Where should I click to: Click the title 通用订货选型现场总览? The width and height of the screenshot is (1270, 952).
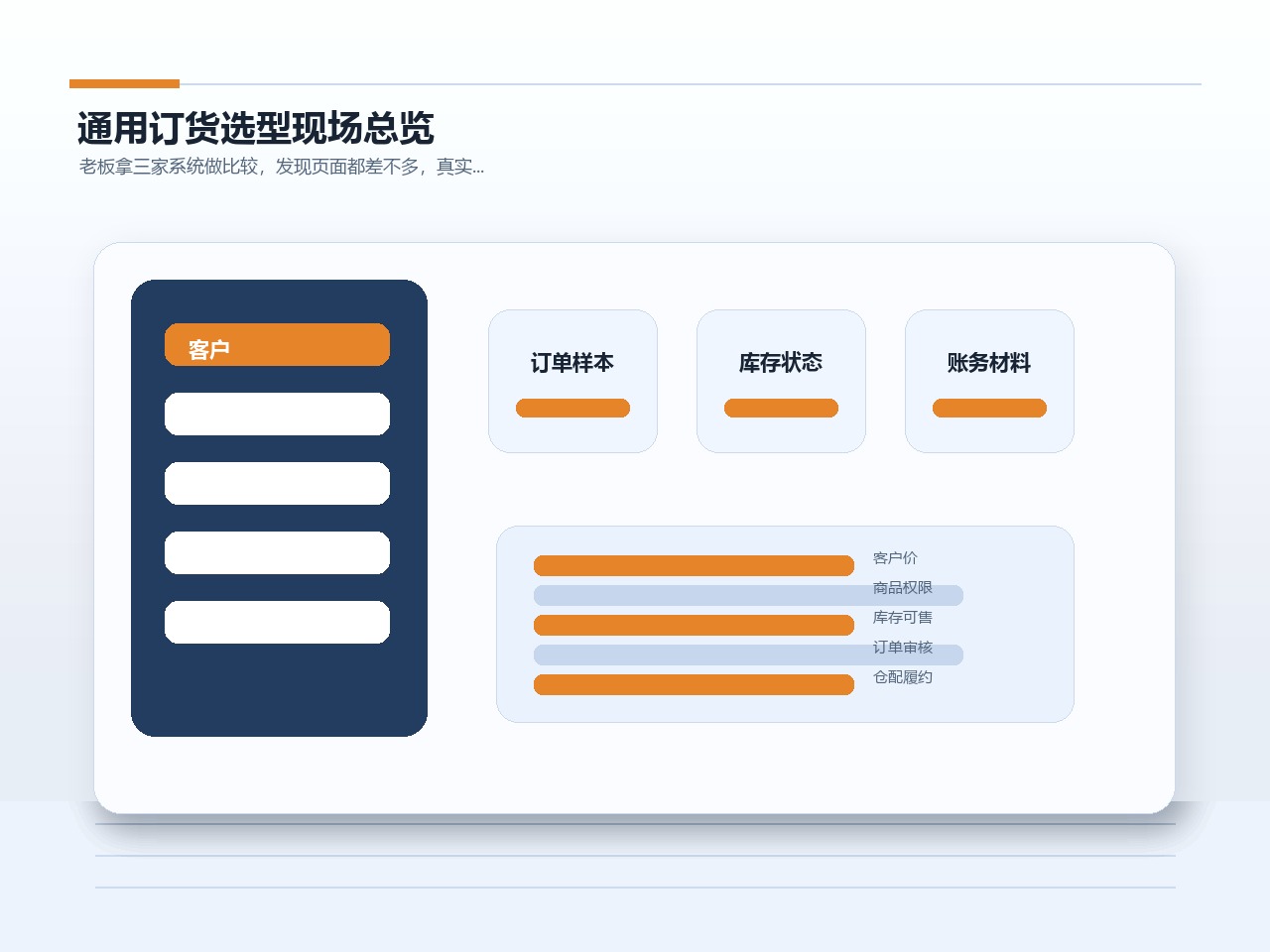[256, 128]
